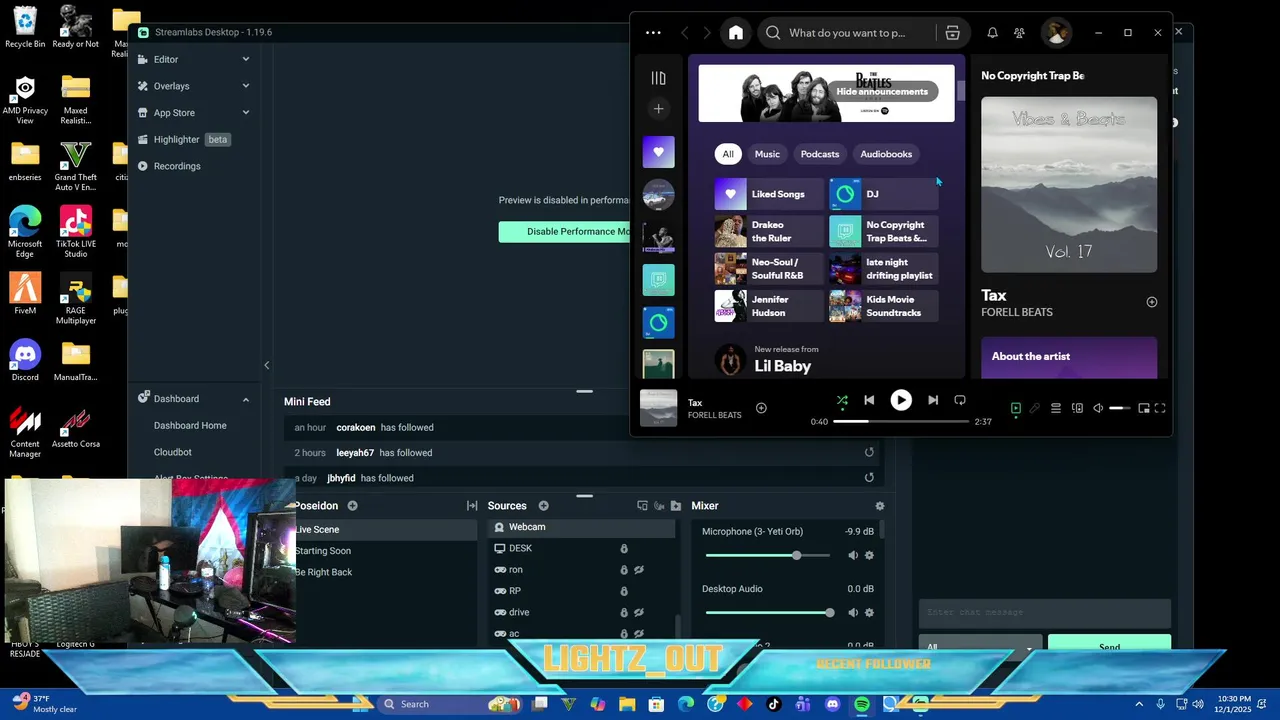Toggle repeat in Spotify player
The width and height of the screenshot is (1280, 720).
[x=960, y=400]
